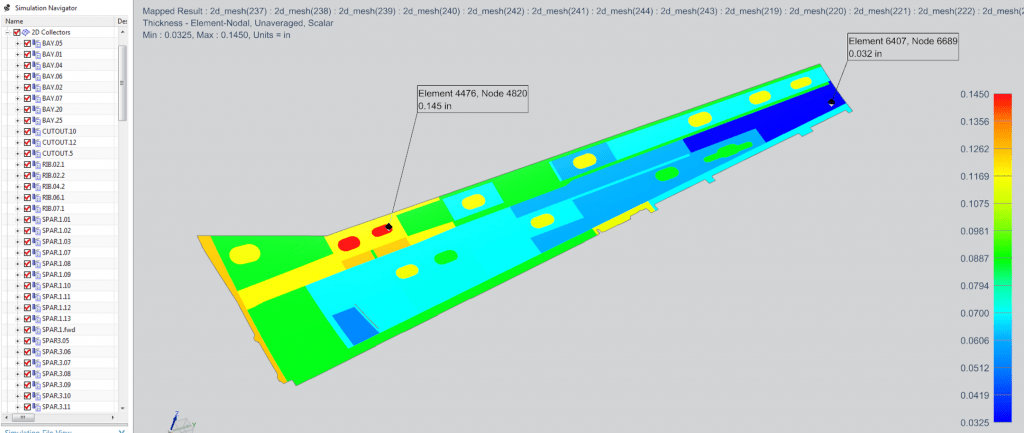Click the SPAR.1.fwd collector icon
Image resolution: width=1024 pixels, height=433 pixels.
click(x=36, y=329)
